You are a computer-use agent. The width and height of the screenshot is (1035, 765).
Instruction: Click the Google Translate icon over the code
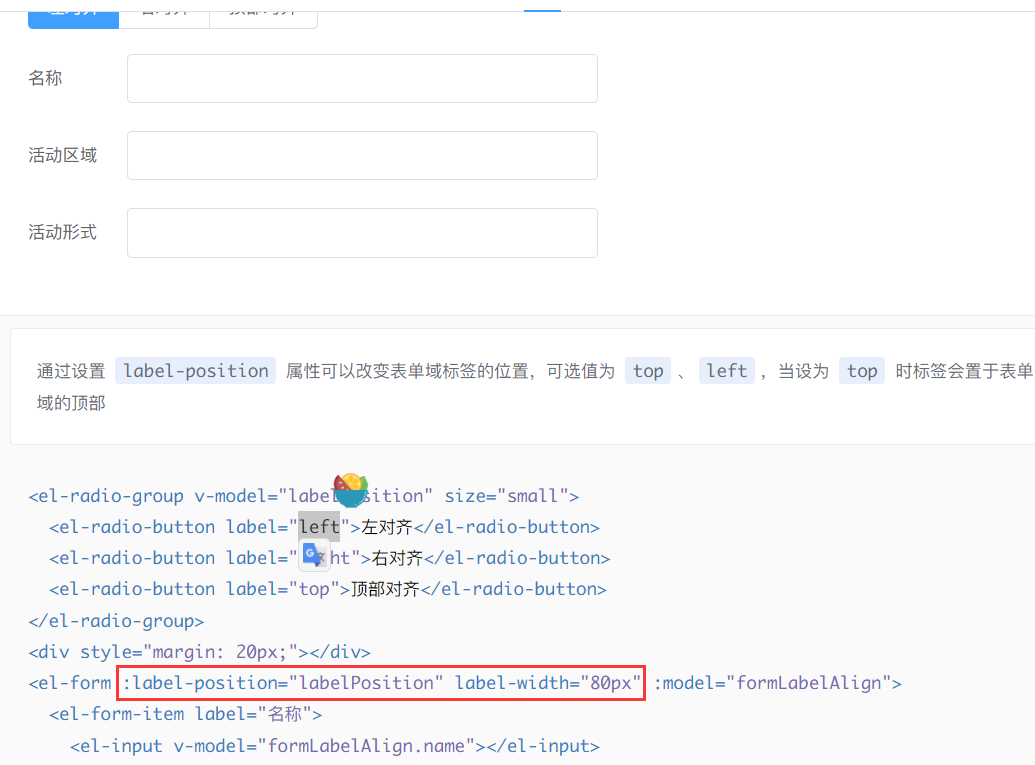click(314, 553)
